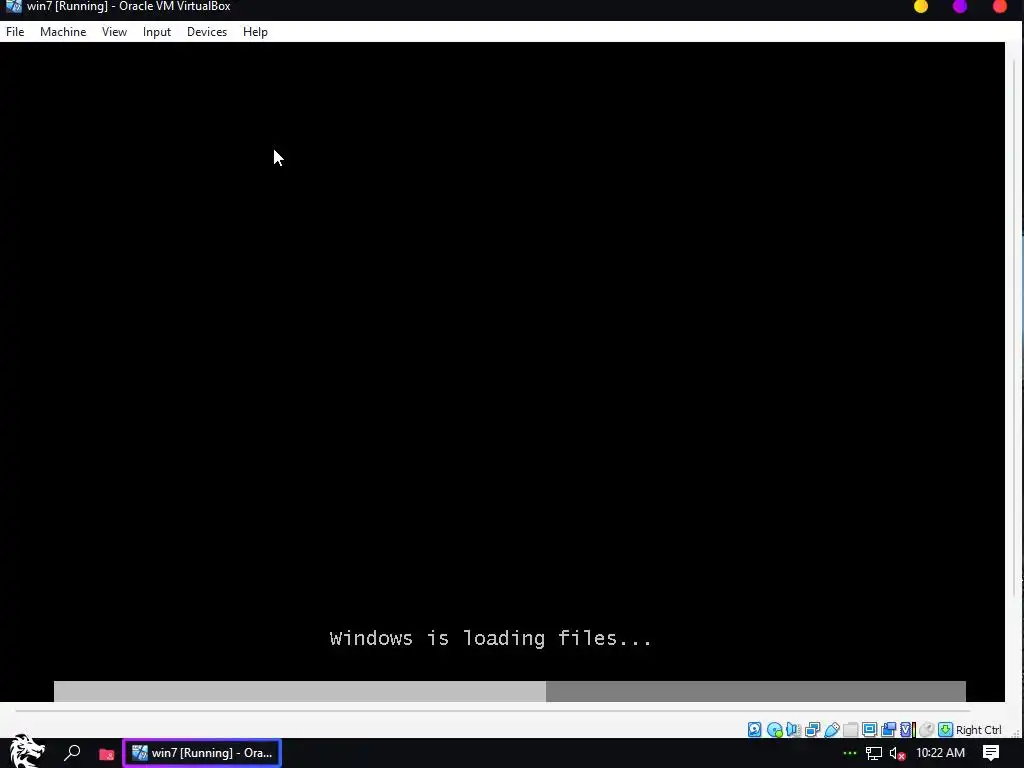Open the network status tray icon

[874, 754]
